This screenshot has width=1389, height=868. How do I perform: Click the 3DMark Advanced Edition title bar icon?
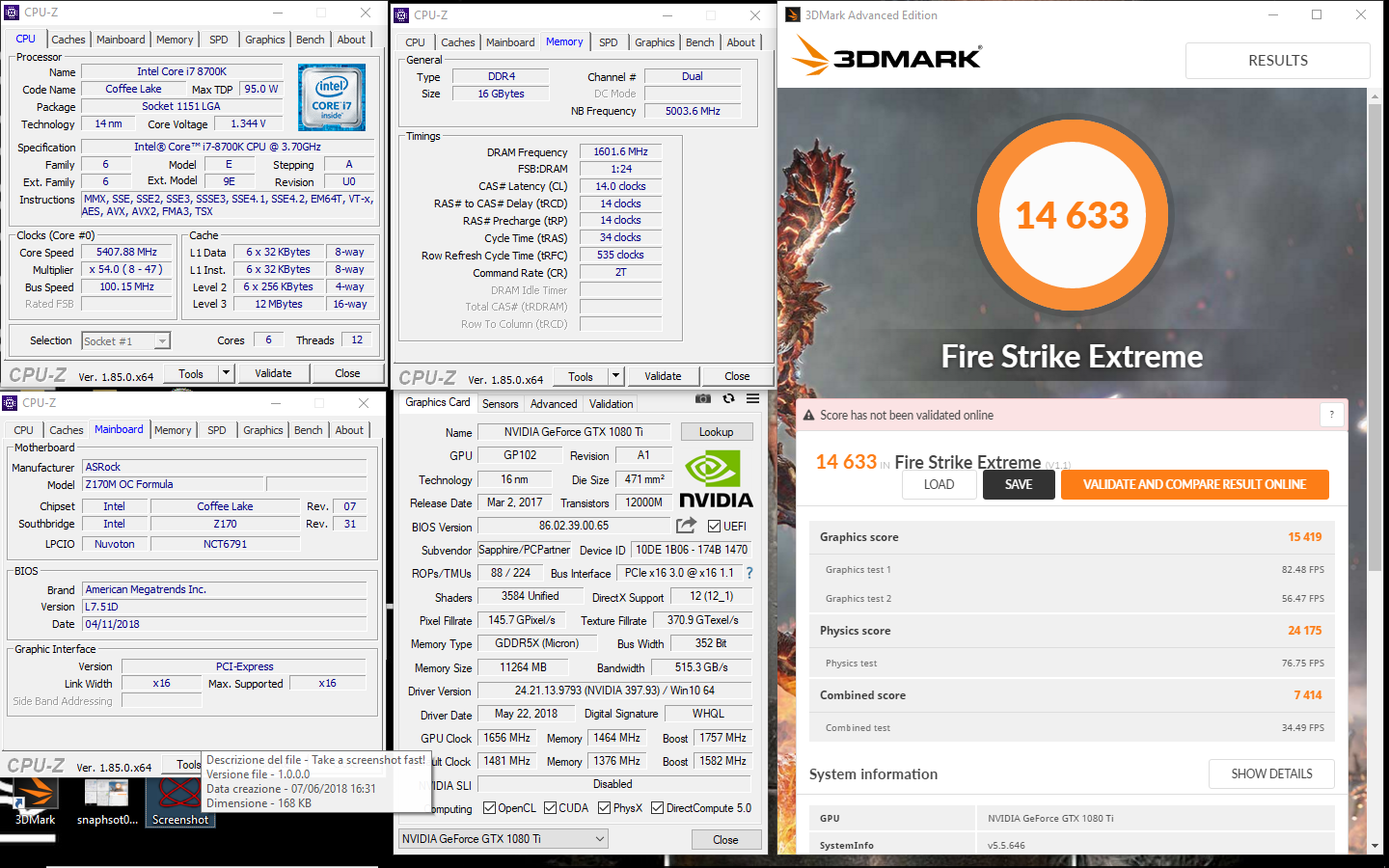793,14
